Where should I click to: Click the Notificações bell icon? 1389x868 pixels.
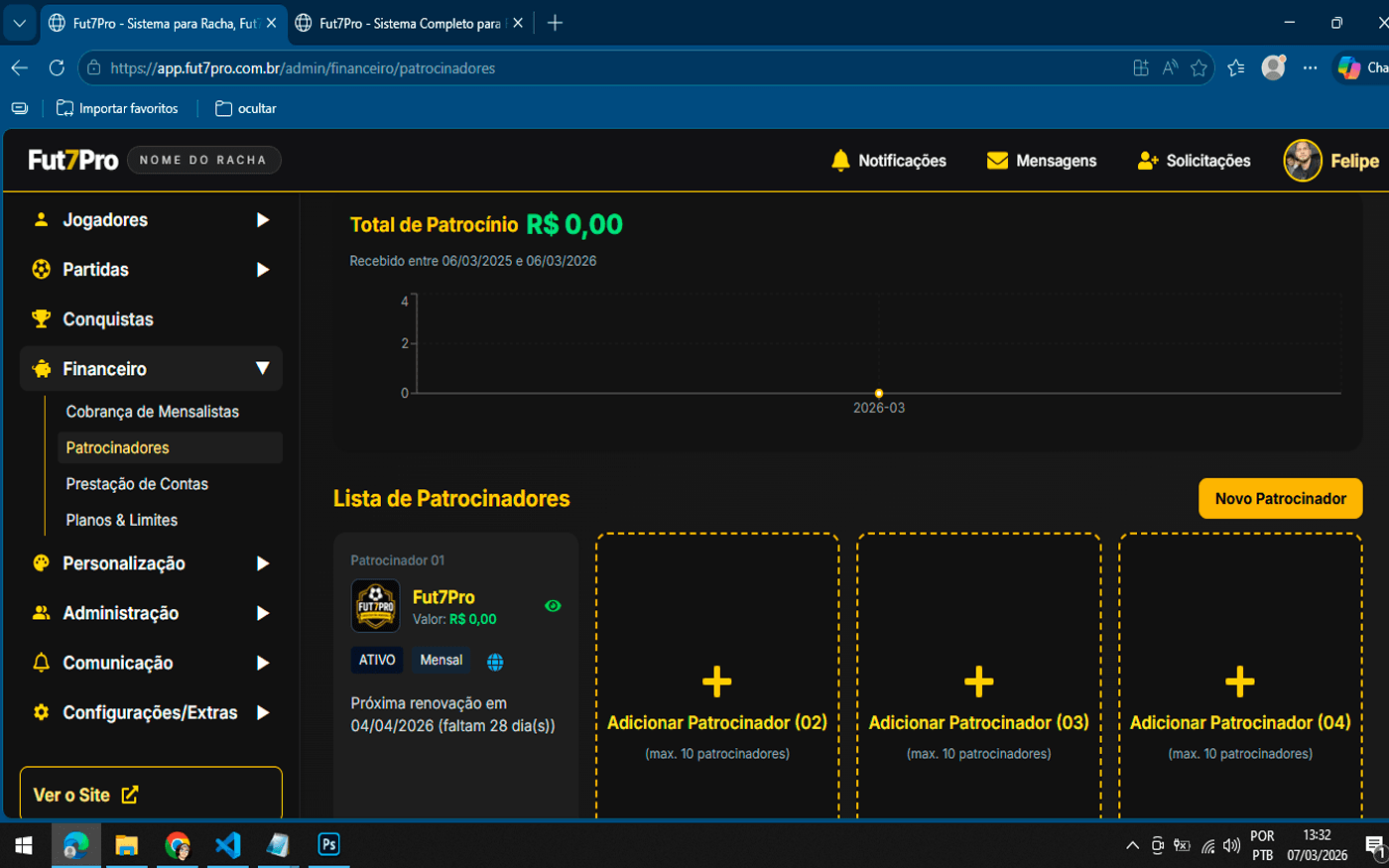click(840, 161)
